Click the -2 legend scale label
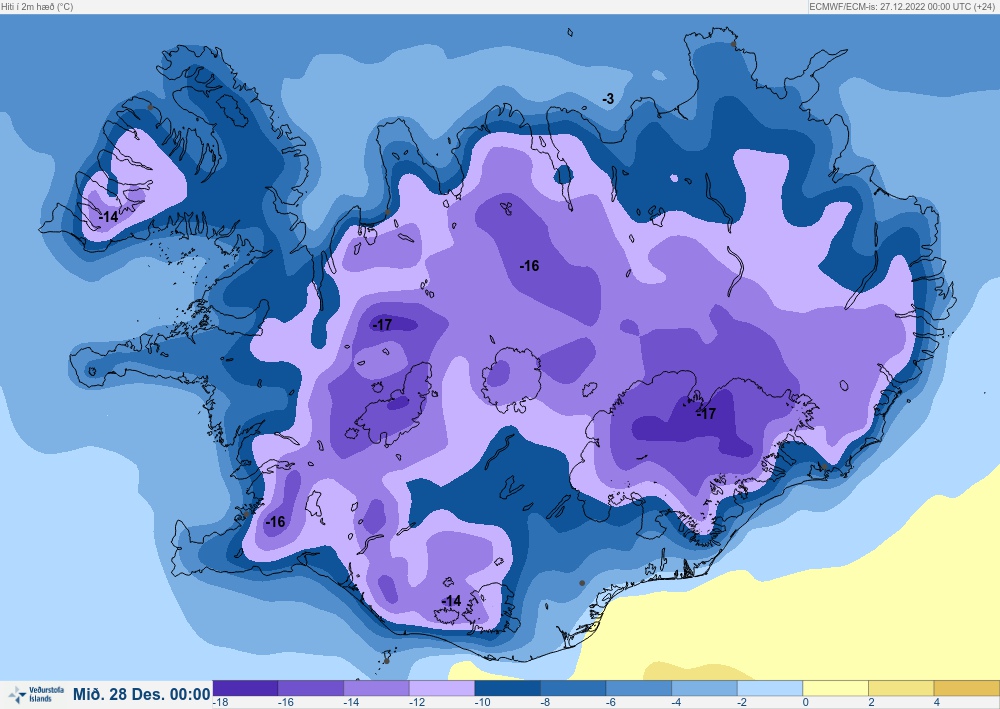 point(742,703)
